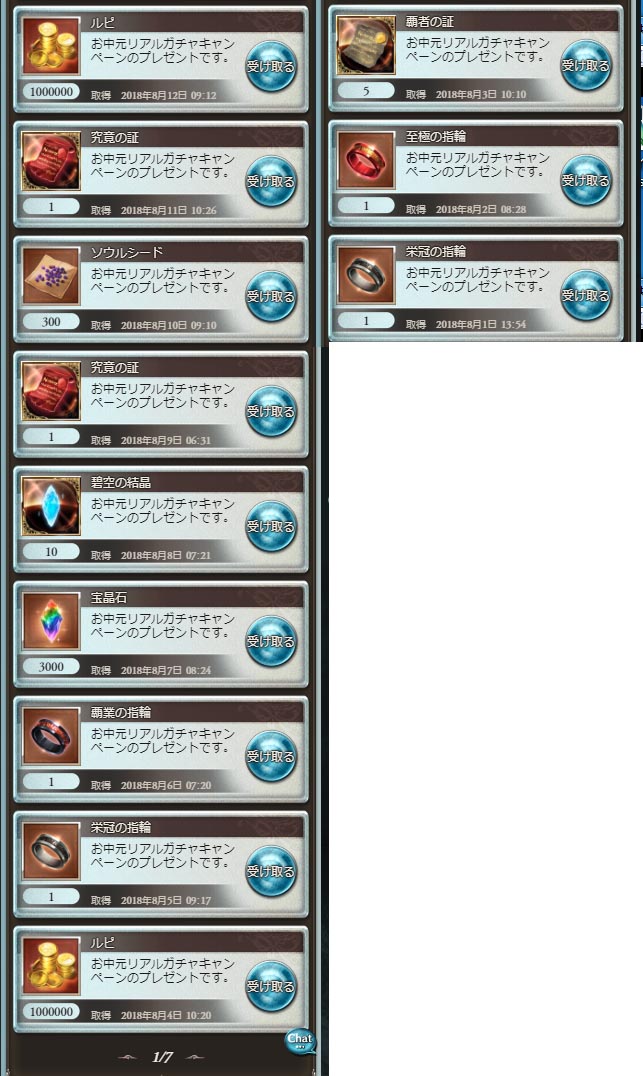Click the 覇業の指輪 dark ring icon
This screenshot has height=1076, width=643.
51,736
